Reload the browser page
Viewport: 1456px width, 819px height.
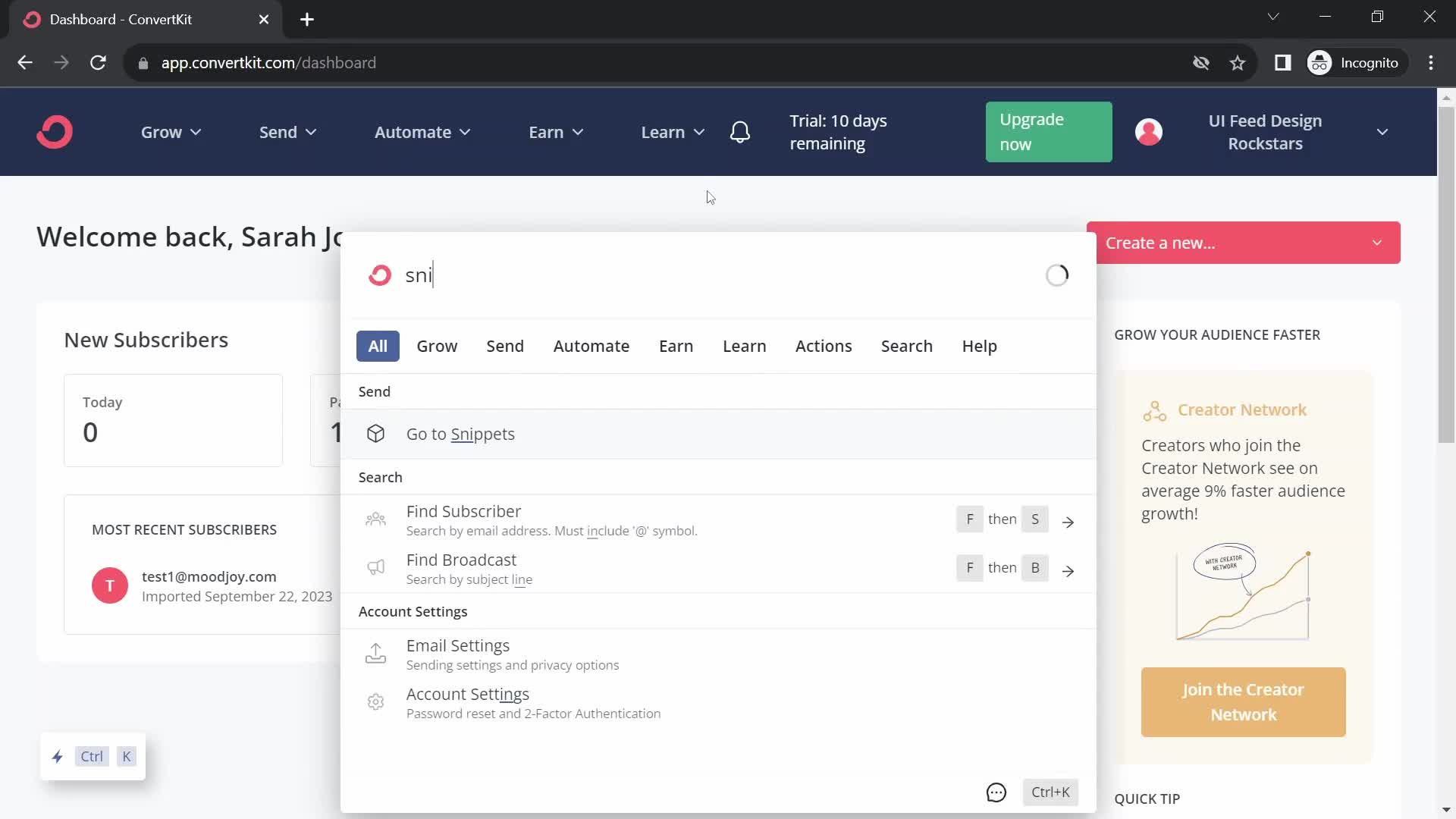[x=98, y=63]
